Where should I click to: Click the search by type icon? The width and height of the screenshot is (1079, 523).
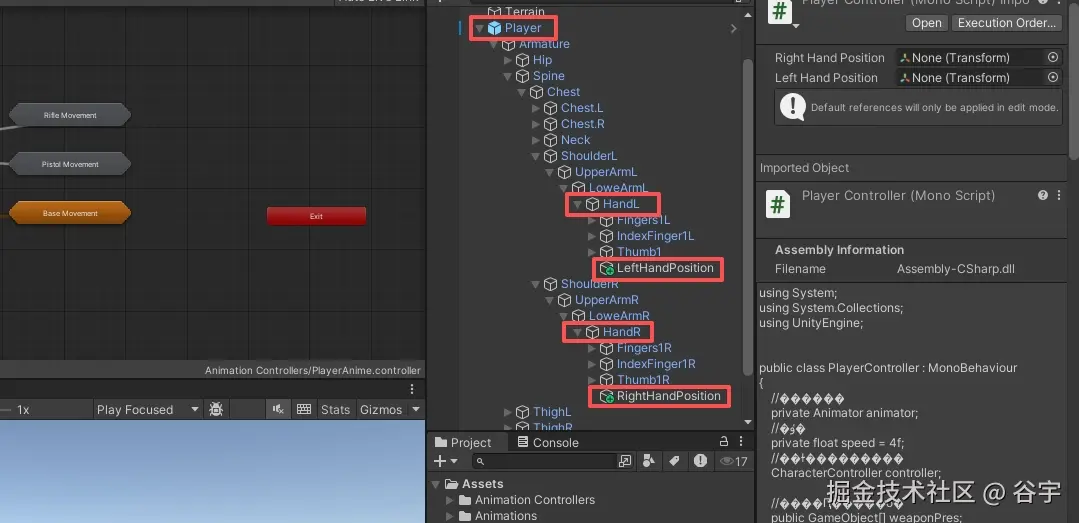(648, 461)
